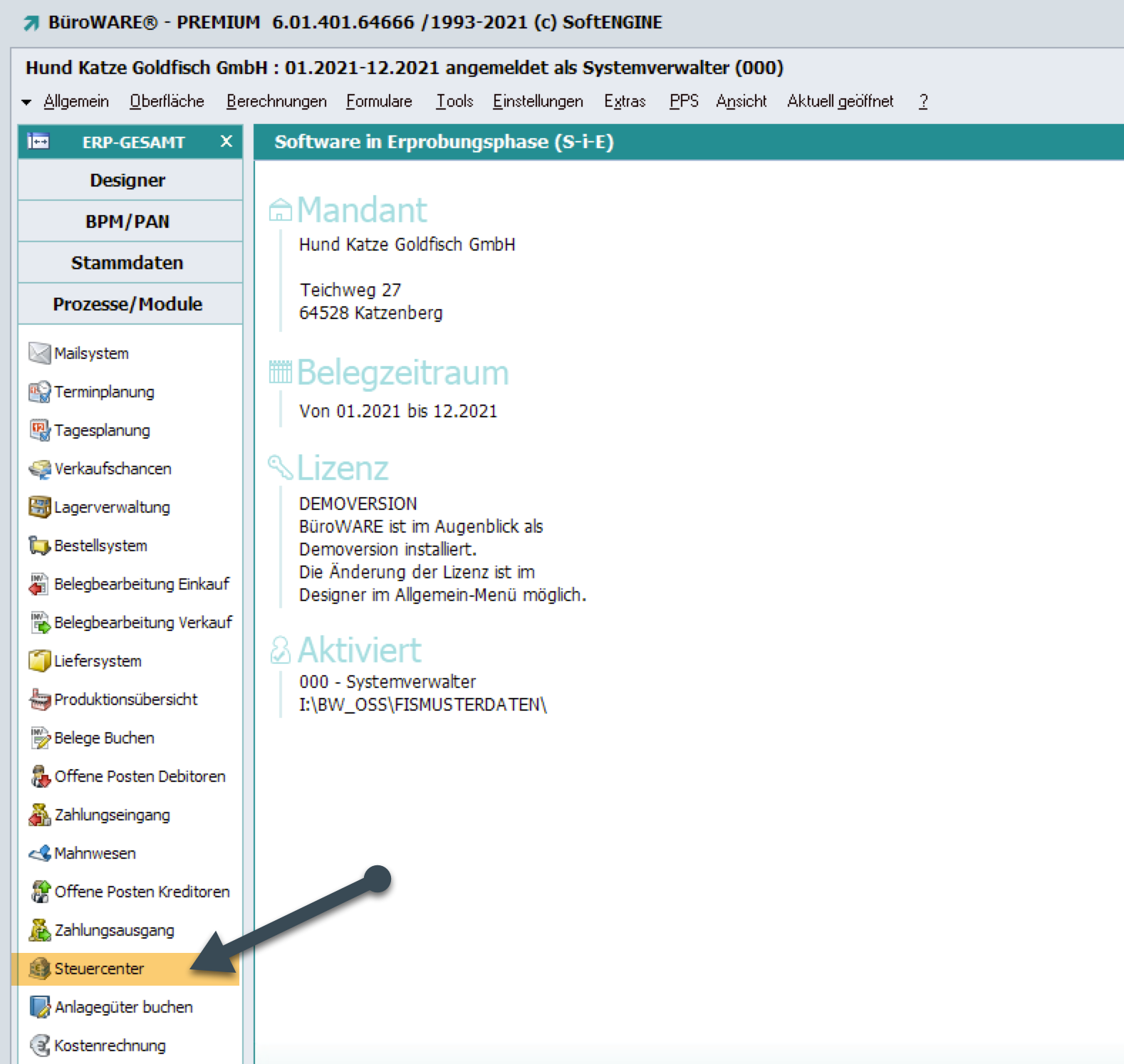Click the Mailsystem envelope icon
Screen dimensions: 1124x1064
(39, 353)
